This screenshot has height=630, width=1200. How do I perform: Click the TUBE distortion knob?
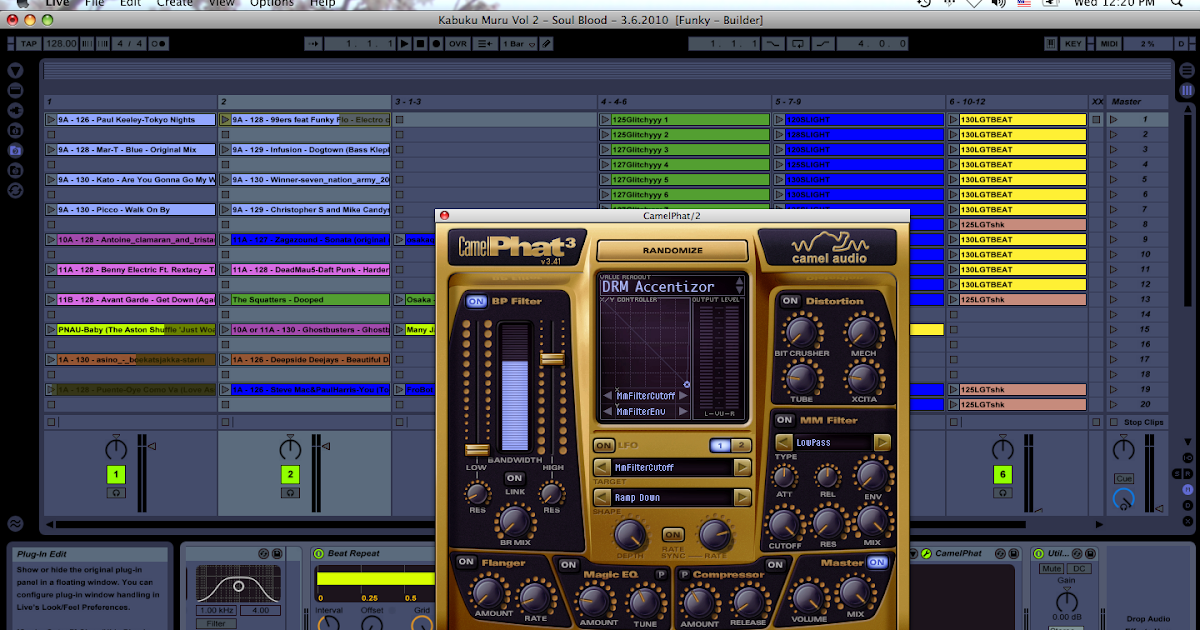801,378
